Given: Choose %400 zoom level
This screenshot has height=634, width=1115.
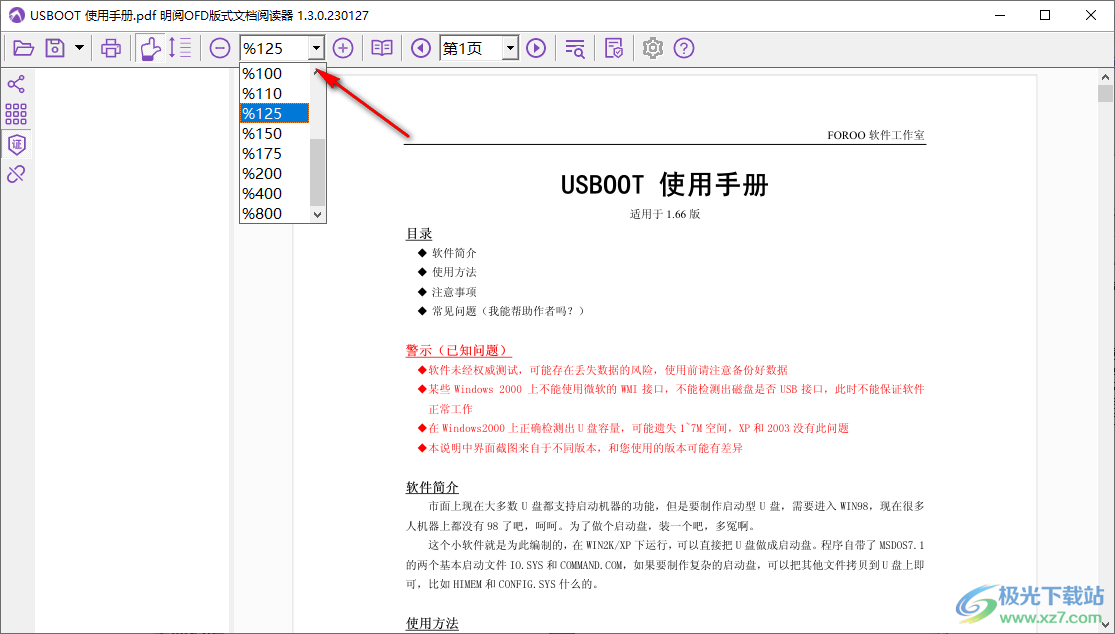Looking at the screenshot, I should click(x=274, y=193).
